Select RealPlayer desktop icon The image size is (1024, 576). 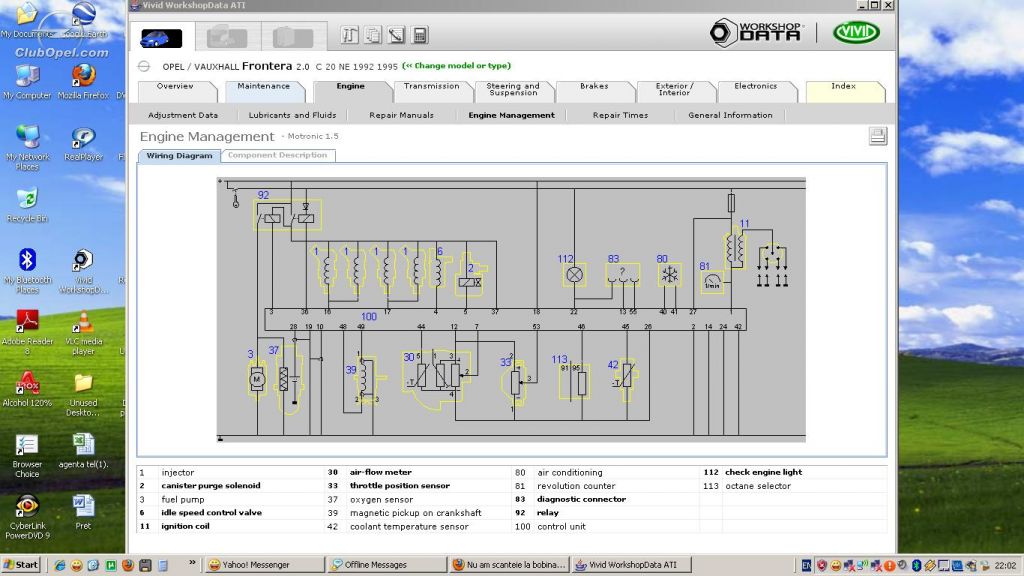coord(84,144)
